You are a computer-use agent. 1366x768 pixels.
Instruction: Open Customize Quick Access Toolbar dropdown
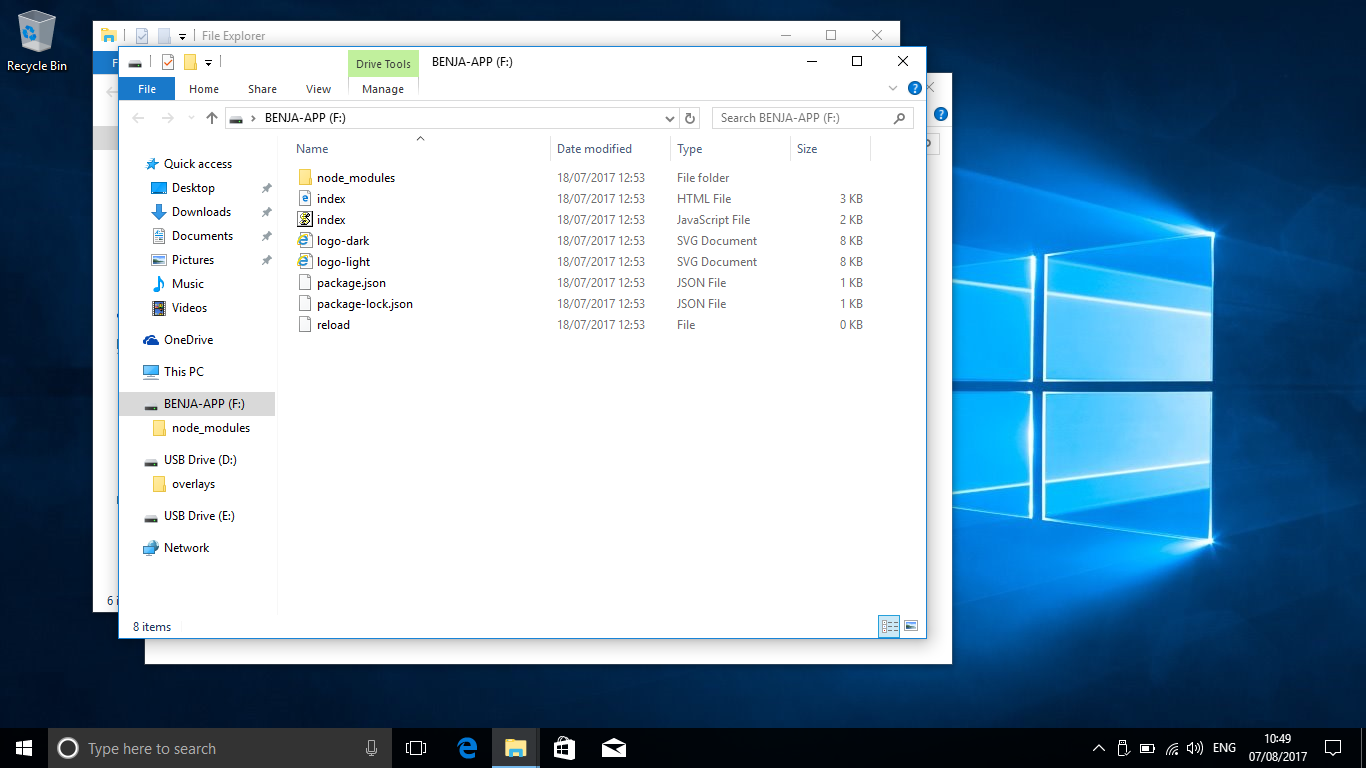pyautogui.click(x=208, y=62)
